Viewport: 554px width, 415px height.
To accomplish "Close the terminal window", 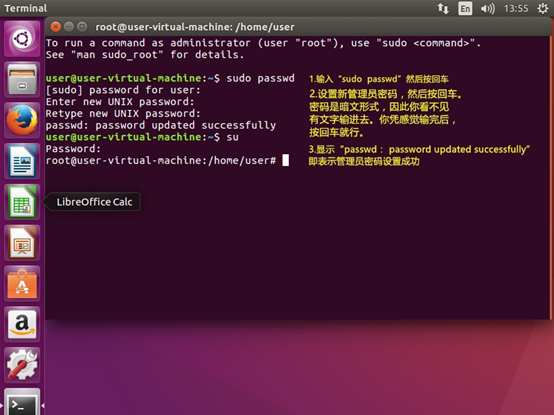I will pyautogui.click(x=55, y=26).
